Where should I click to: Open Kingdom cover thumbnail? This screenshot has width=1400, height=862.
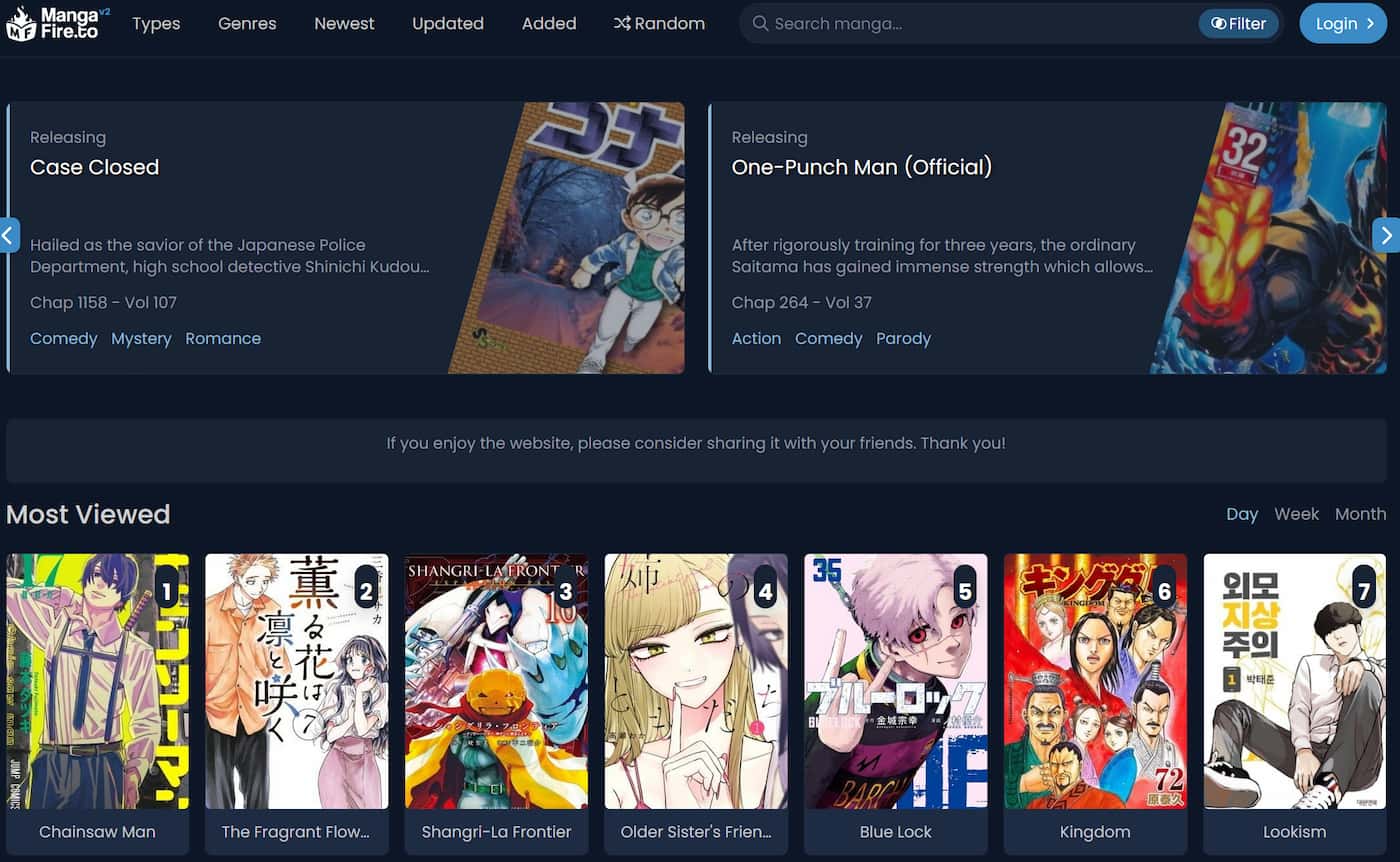point(1095,681)
